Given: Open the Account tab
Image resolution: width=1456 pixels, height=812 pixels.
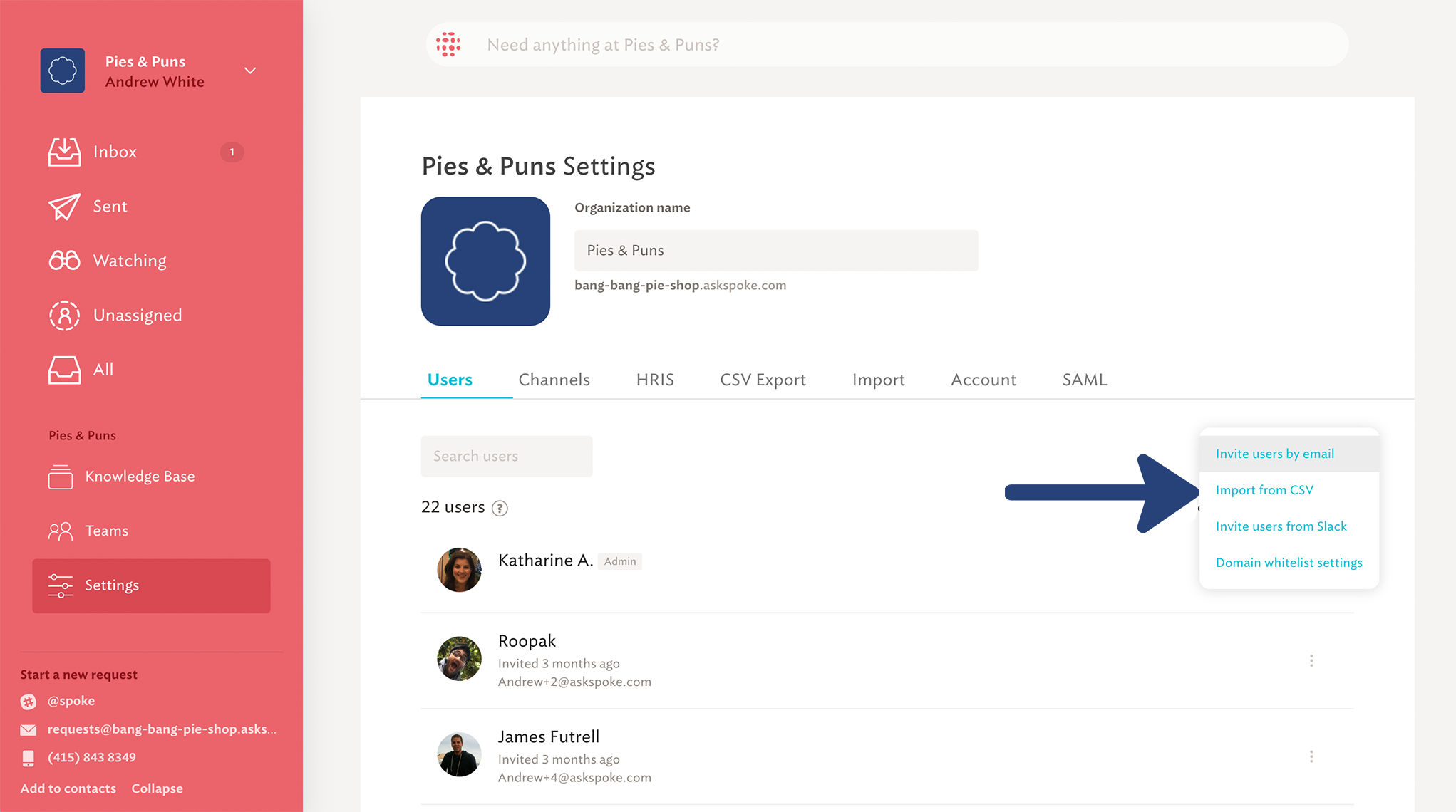Looking at the screenshot, I should pos(983,380).
